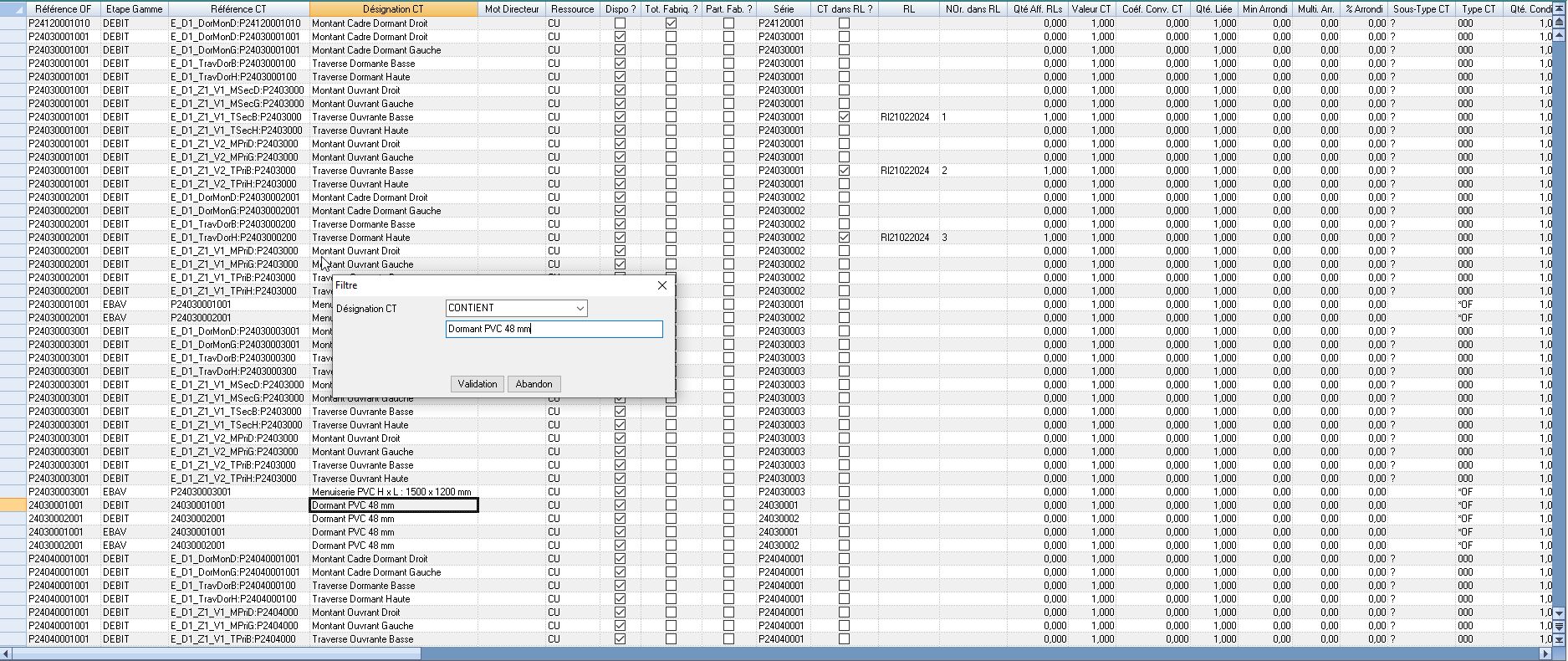The width and height of the screenshot is (1568, 661).
Task: Click the Référence OF column header
Action: 63,8
